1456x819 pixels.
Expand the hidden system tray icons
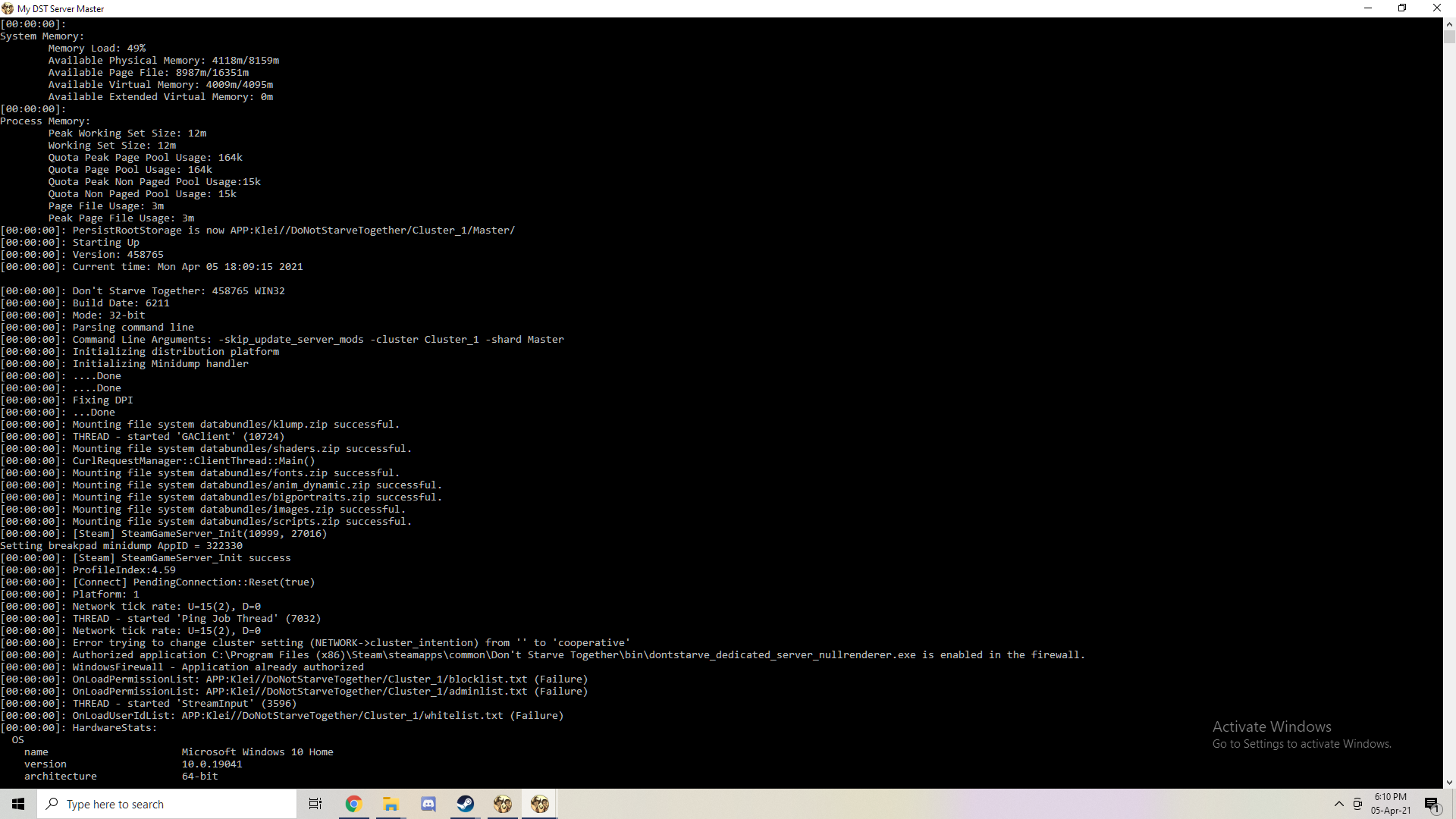1338,804
